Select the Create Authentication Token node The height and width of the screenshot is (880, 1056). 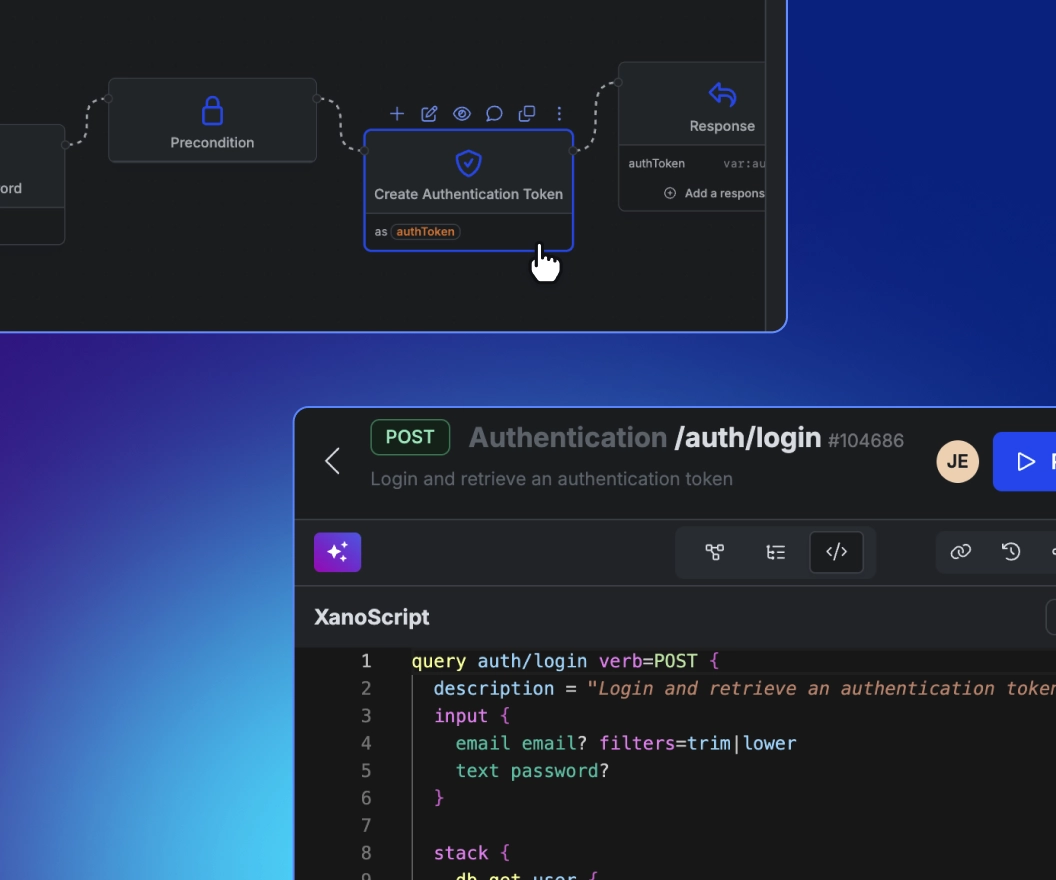point(469,191)
